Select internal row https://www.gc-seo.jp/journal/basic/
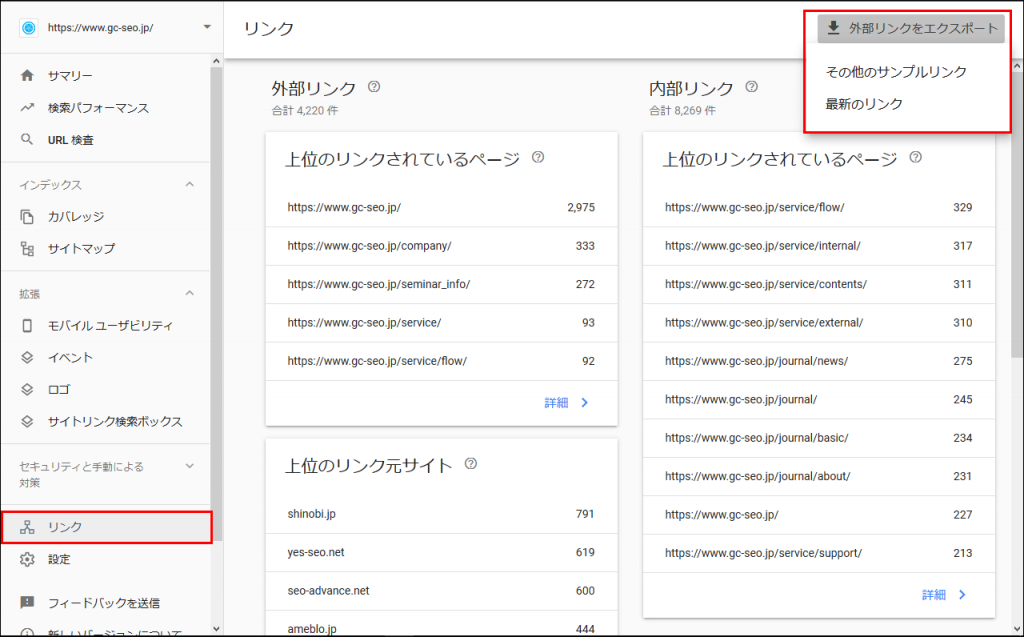Viewport: 1024px width, 637px height. click(x=819, y=438)
